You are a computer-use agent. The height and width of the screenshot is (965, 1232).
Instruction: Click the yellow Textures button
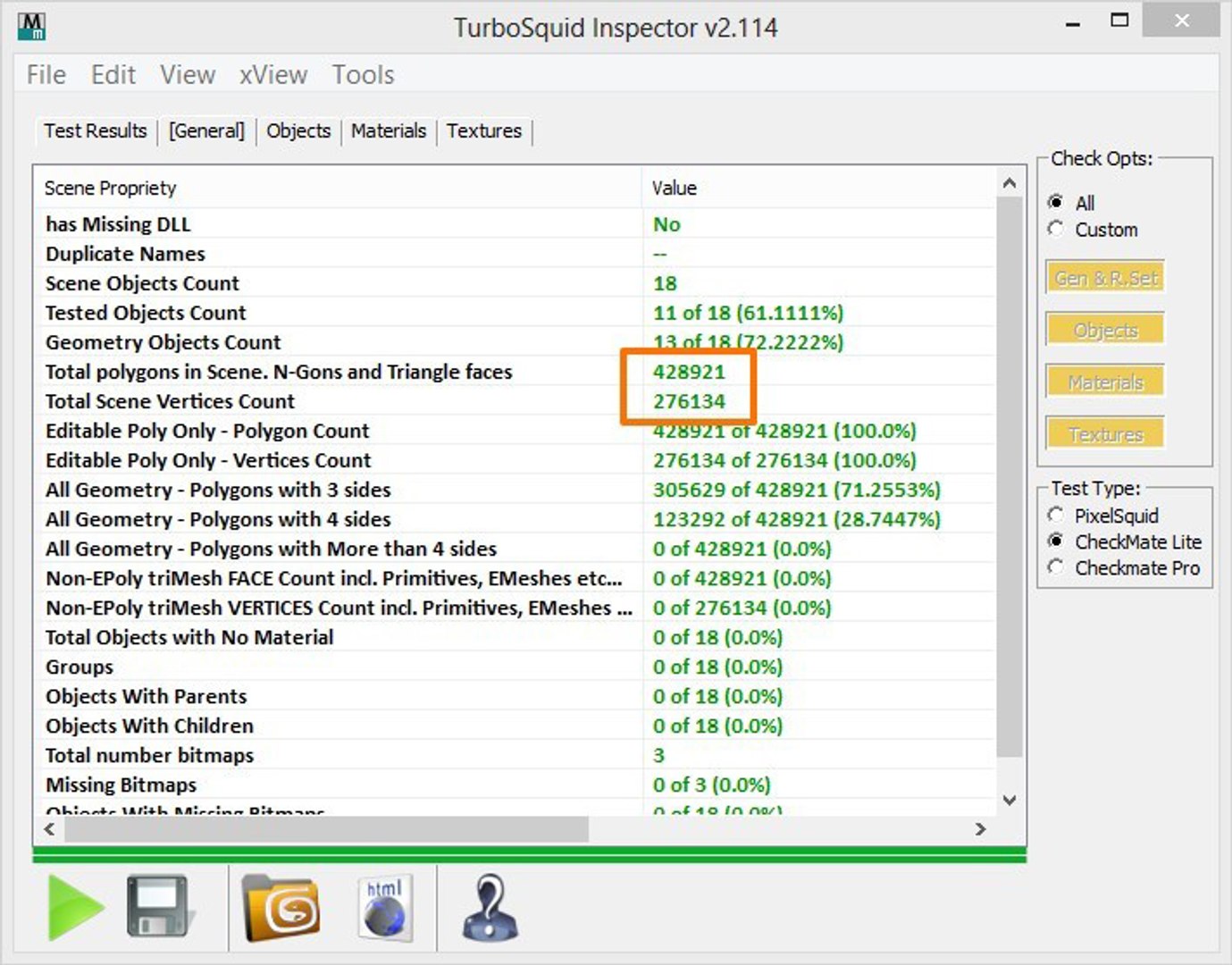[1105, 434]
